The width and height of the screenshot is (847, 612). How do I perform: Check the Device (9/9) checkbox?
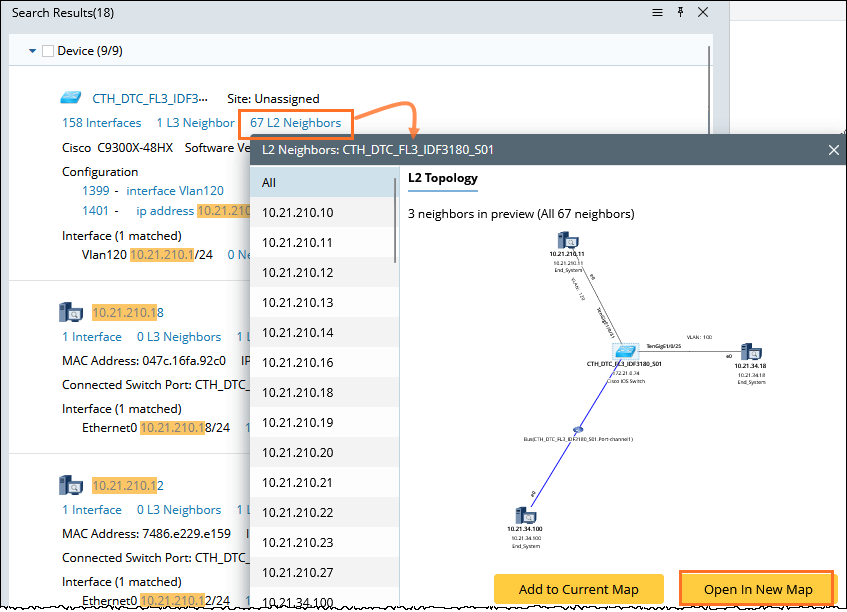coord(48,51)
